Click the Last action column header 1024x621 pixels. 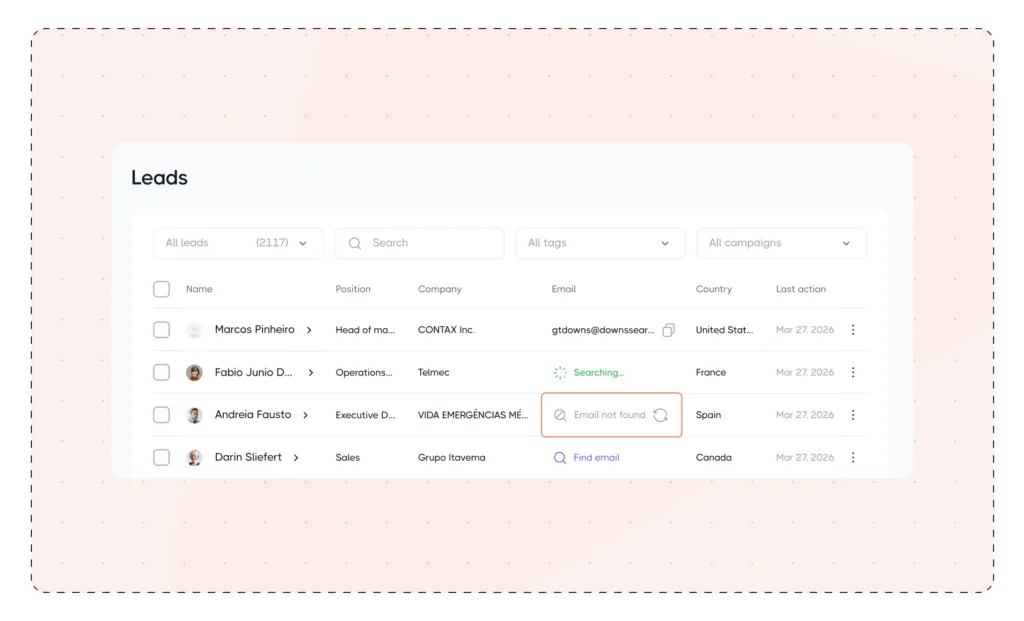[x=801, y=289]
